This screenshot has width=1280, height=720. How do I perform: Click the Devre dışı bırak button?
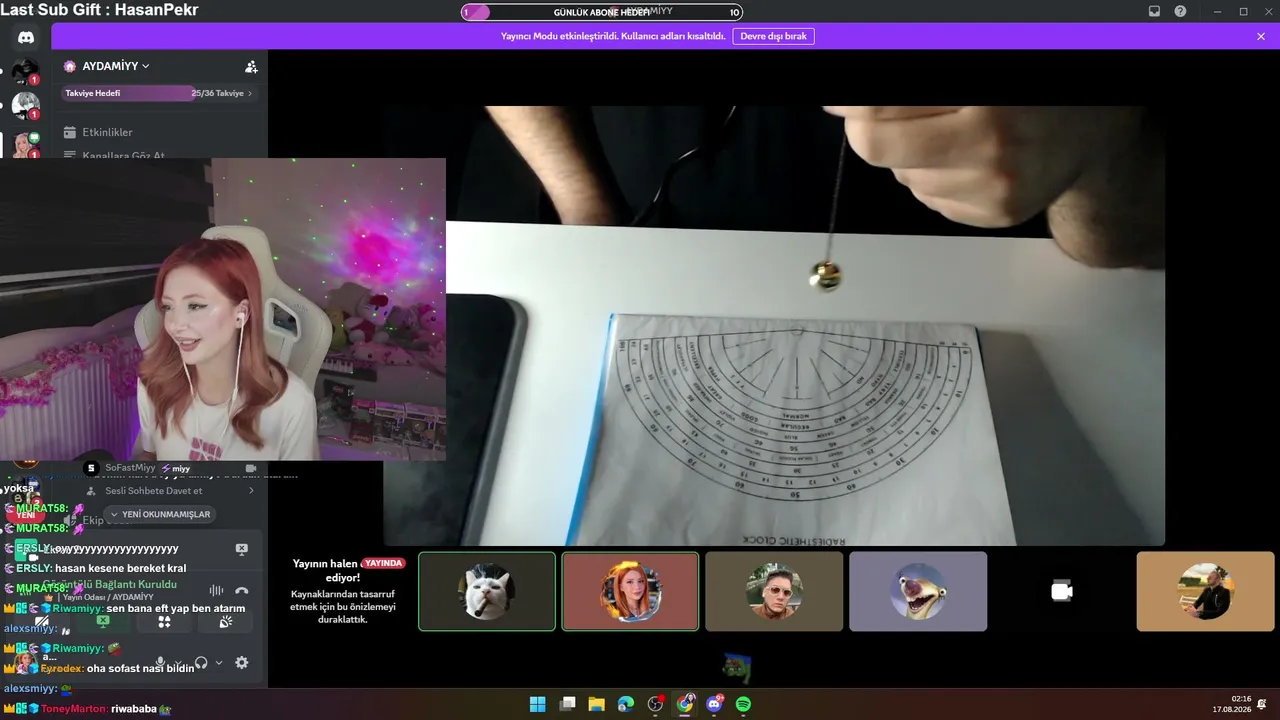(773, 36)
